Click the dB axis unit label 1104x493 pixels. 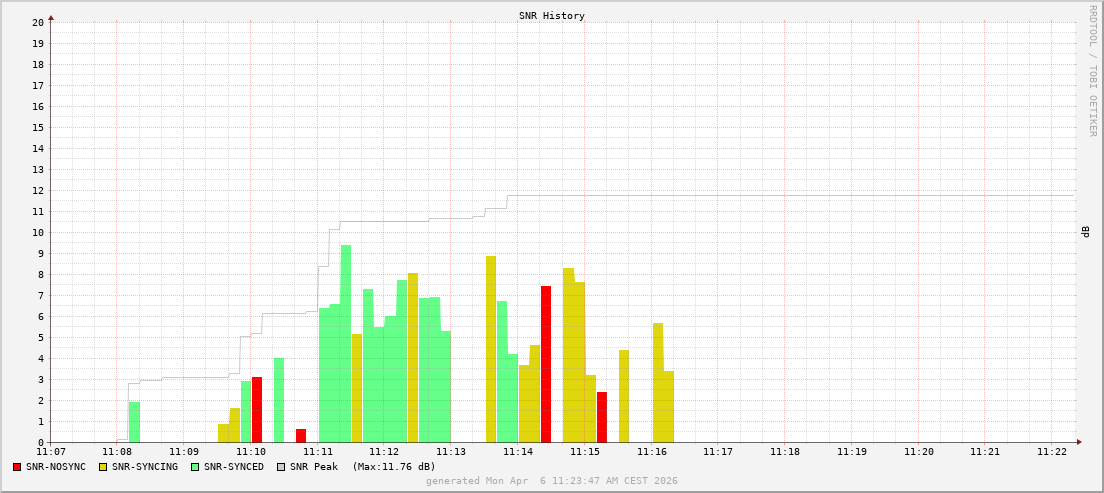(x=1086, y=232)
